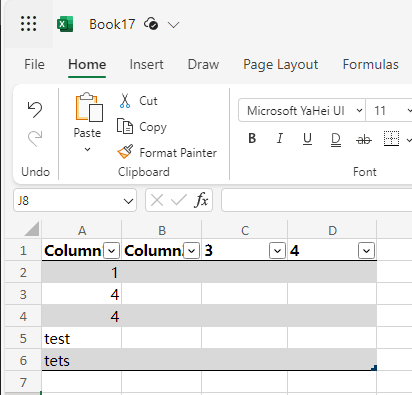Select cell containing test
Screen dimensions: 412x395
click(x=82, y=338)
